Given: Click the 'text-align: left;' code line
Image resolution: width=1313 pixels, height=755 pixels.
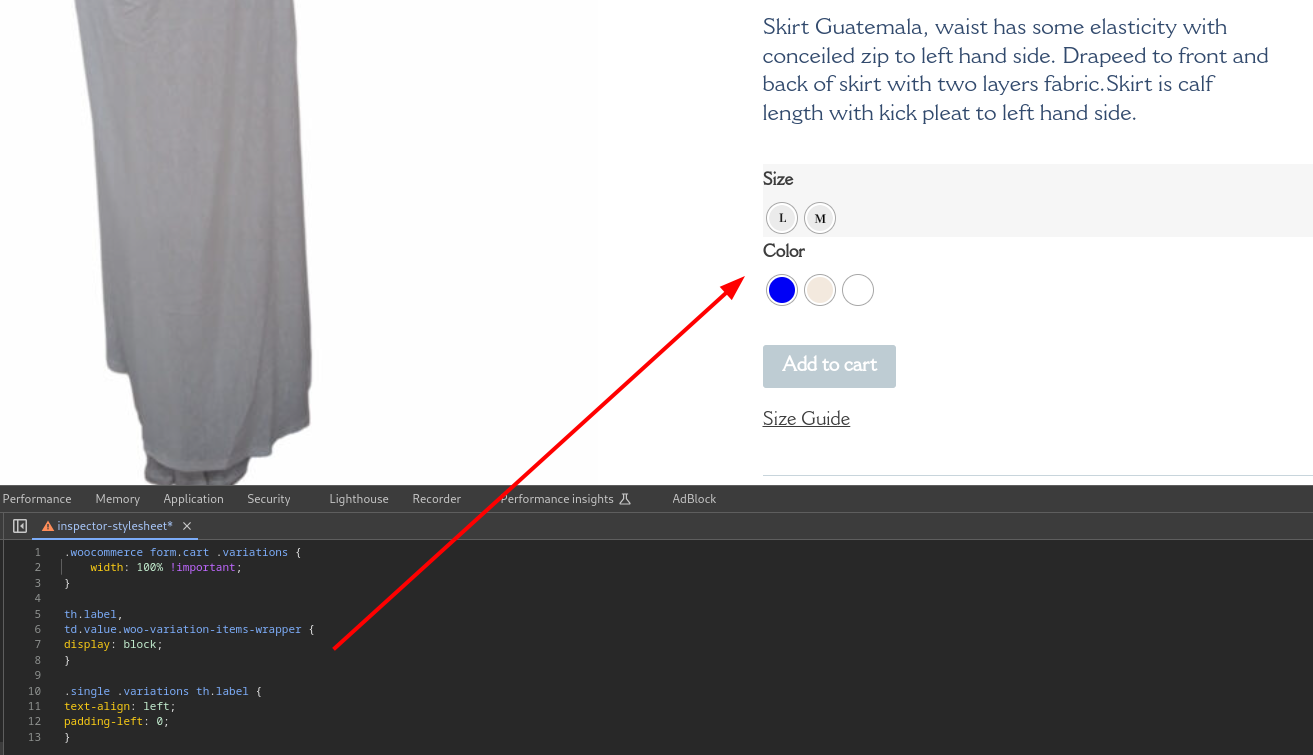Looking at the screenshot, I should coord(119,706).
